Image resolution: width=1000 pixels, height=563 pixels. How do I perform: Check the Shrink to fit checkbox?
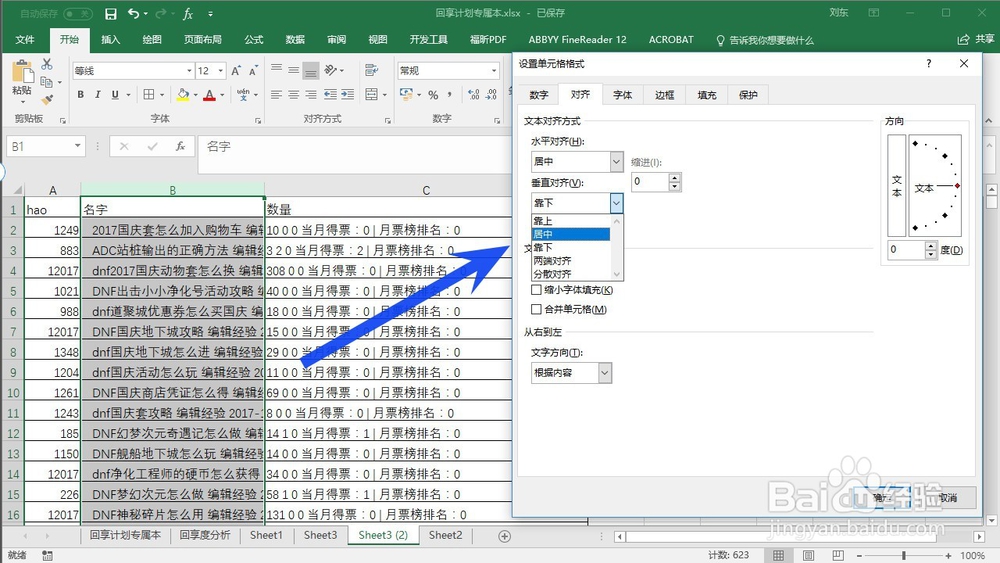[x=536, y=289]
